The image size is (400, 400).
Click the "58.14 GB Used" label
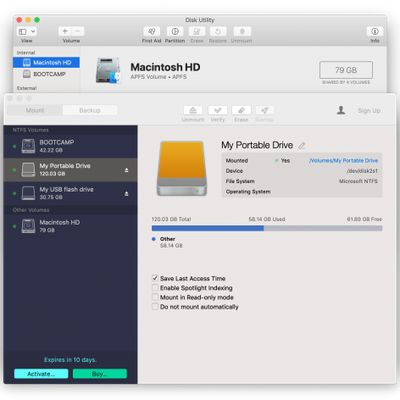(x=267, y=219)
